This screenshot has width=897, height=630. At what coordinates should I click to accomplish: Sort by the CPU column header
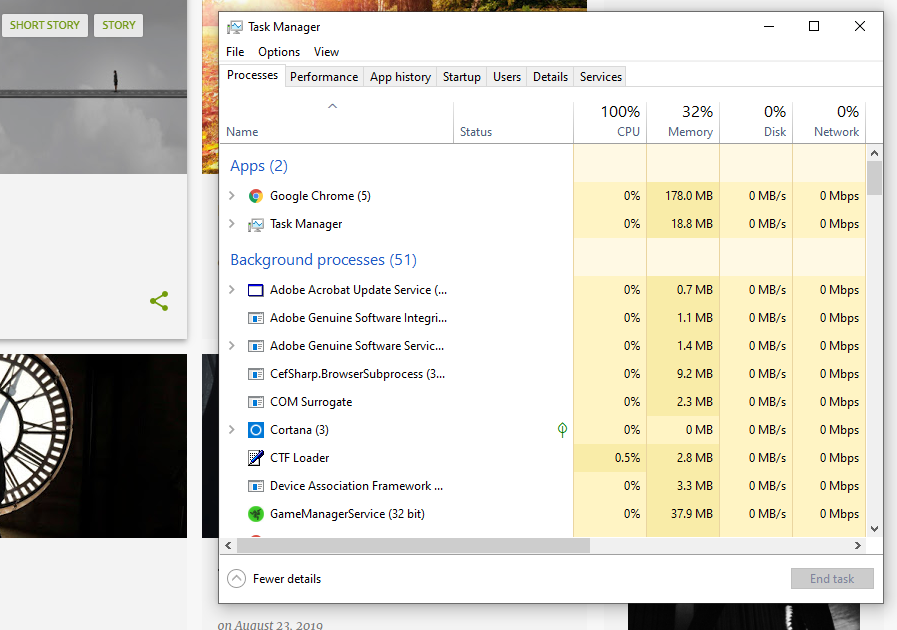coord(610,122)
